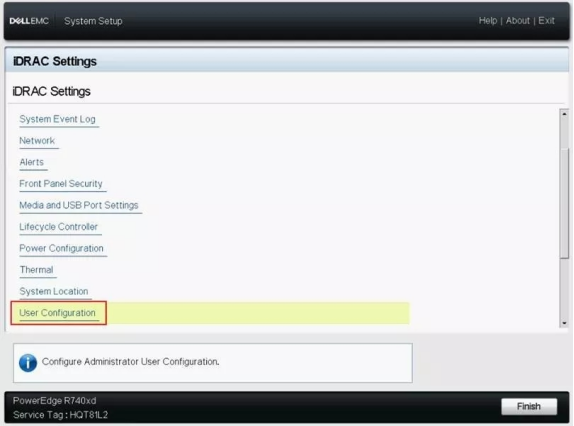The height and width of the screenshot is (426, 574).
Task: Open the System Location link
Action: click(x=54, y=291)
